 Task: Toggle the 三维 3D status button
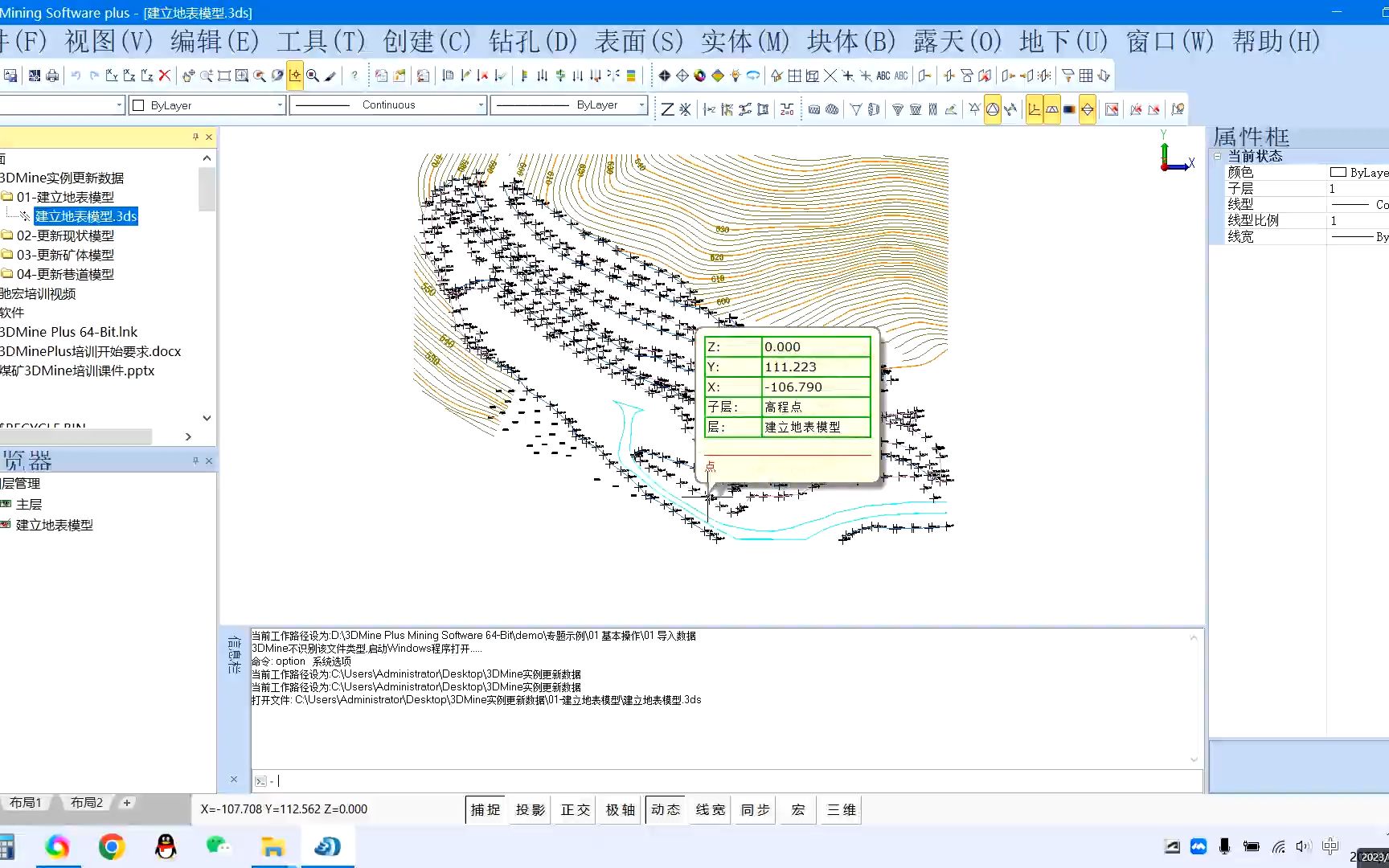pos(842,810)
